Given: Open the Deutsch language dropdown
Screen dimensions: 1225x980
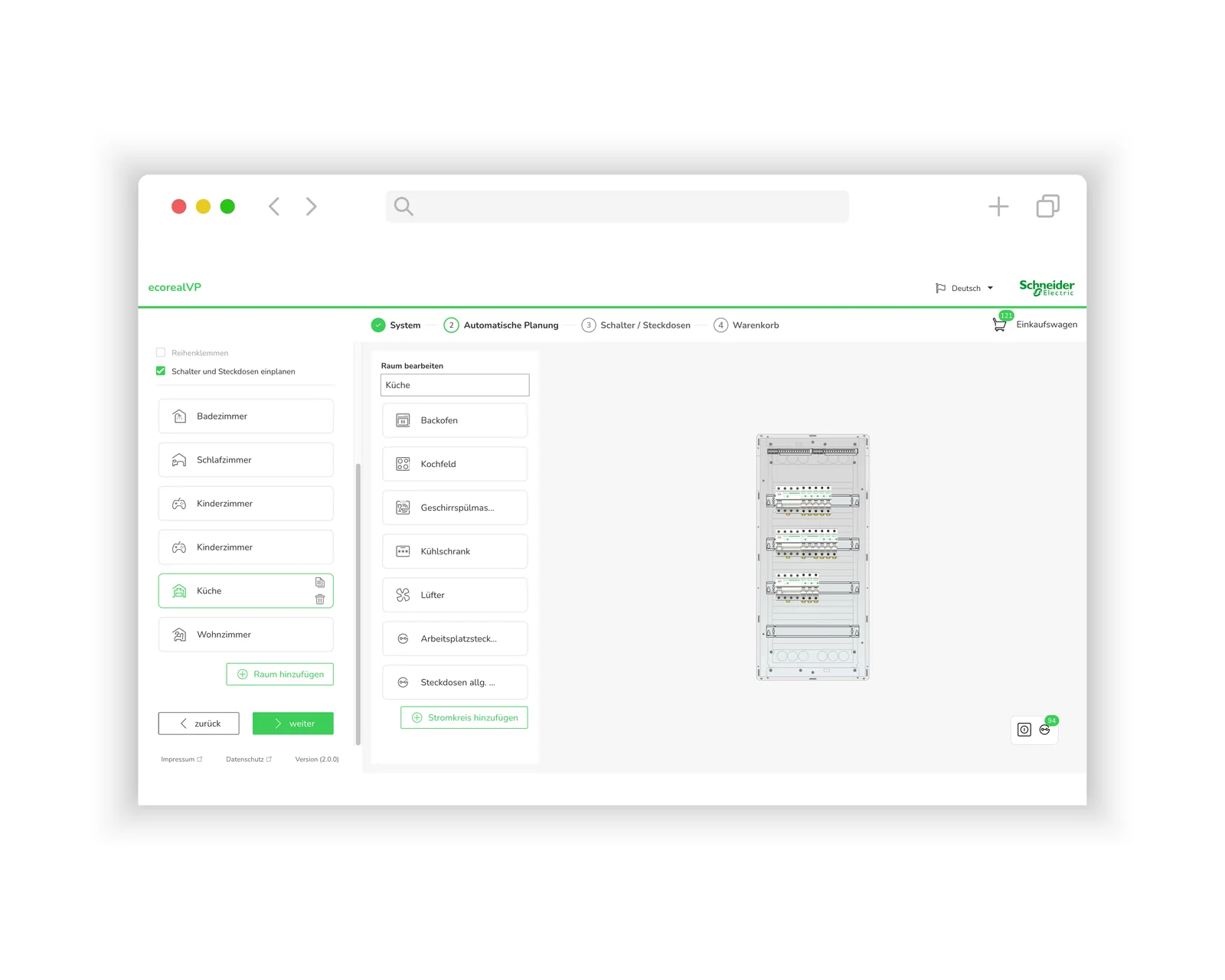Looking at the screenshot, I should point(972,289).
